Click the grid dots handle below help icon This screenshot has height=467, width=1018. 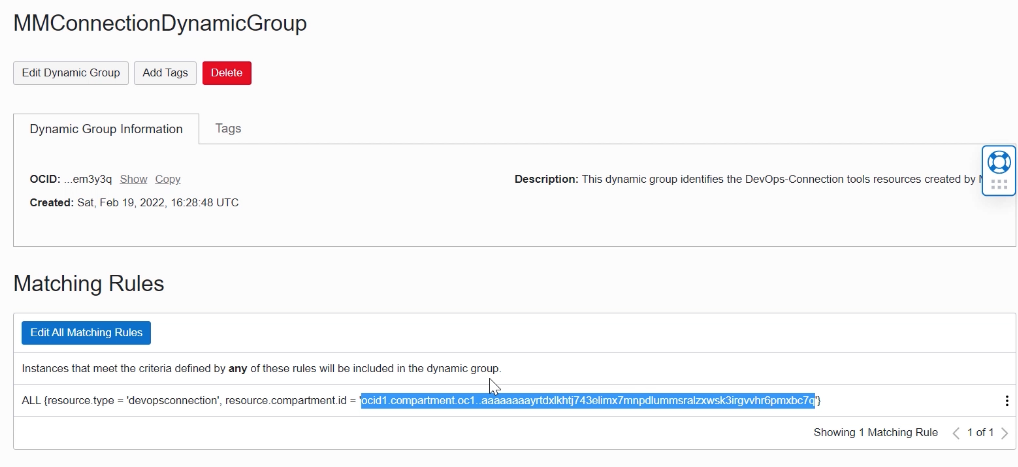point(998,185)
